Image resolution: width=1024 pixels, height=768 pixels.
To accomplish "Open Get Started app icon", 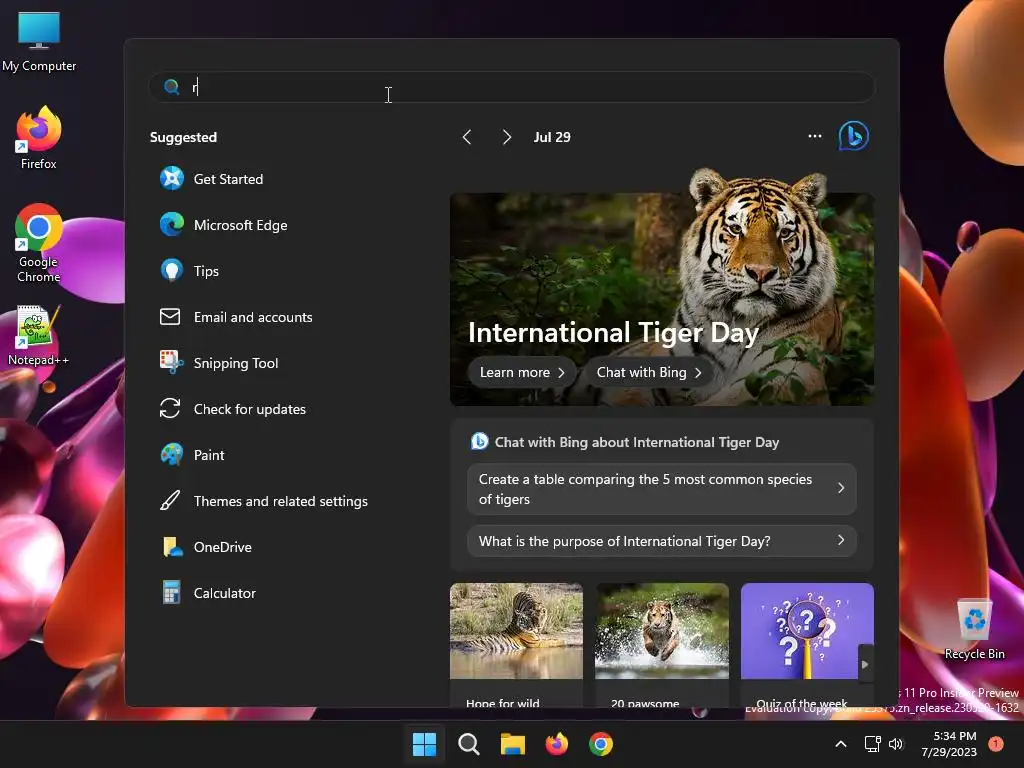I will tap(172, 178).
